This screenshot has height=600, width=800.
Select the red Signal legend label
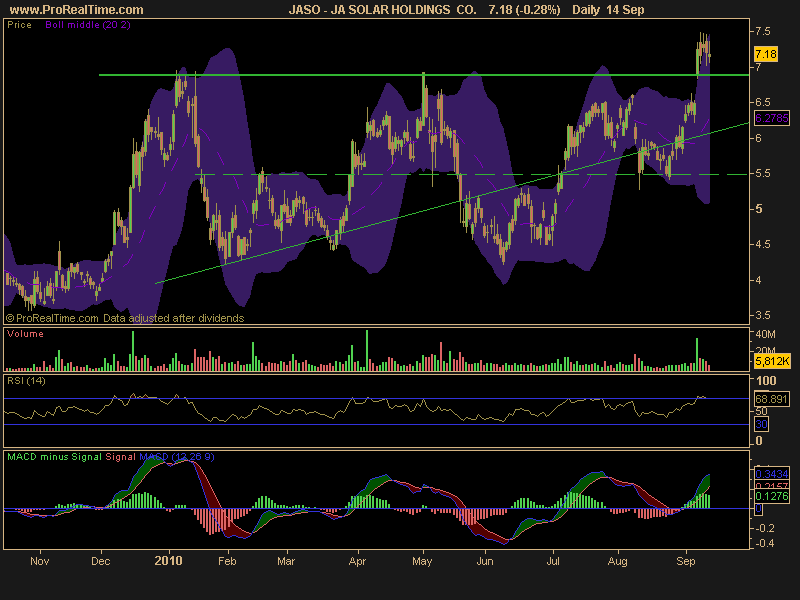tap(120, 457)
